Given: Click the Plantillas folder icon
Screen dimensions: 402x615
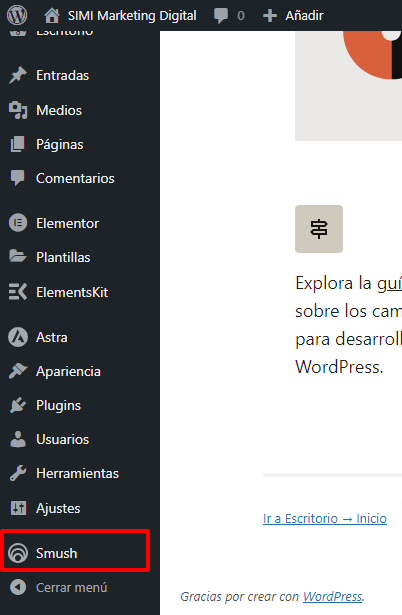Looking at the screenshot, I should coord(18,257).
